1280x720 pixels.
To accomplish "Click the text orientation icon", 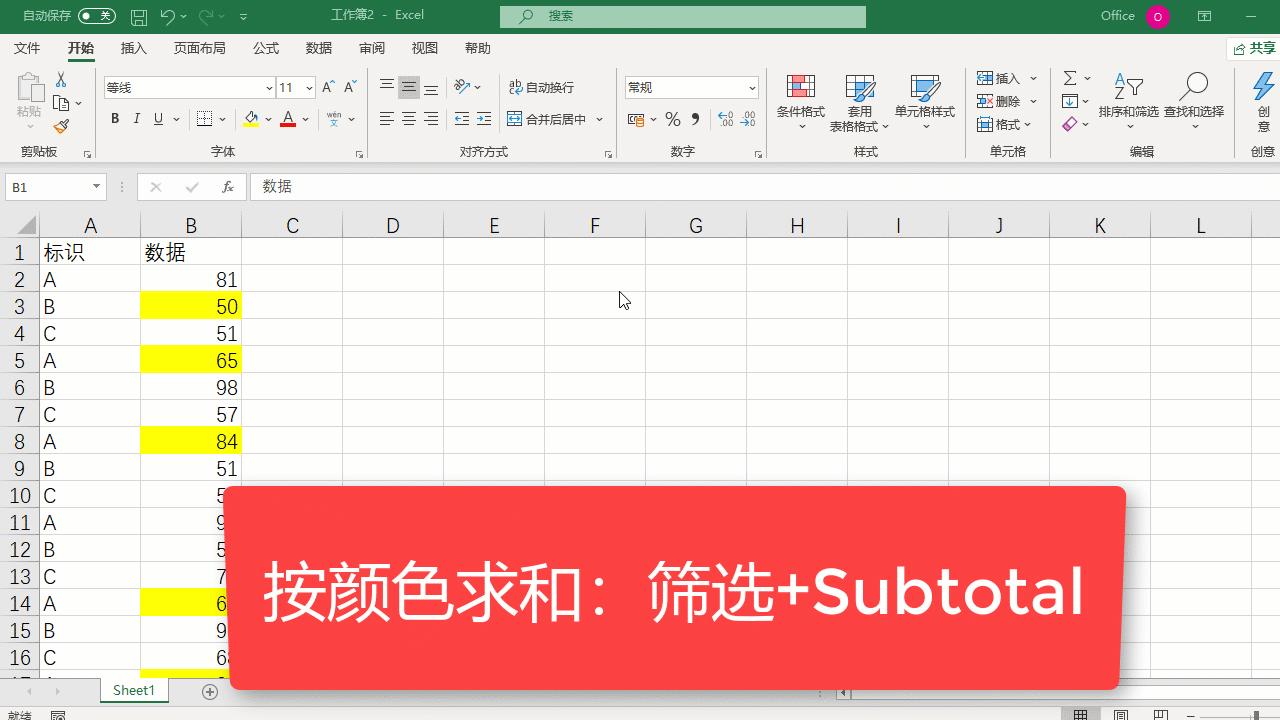I will [461, 87].
